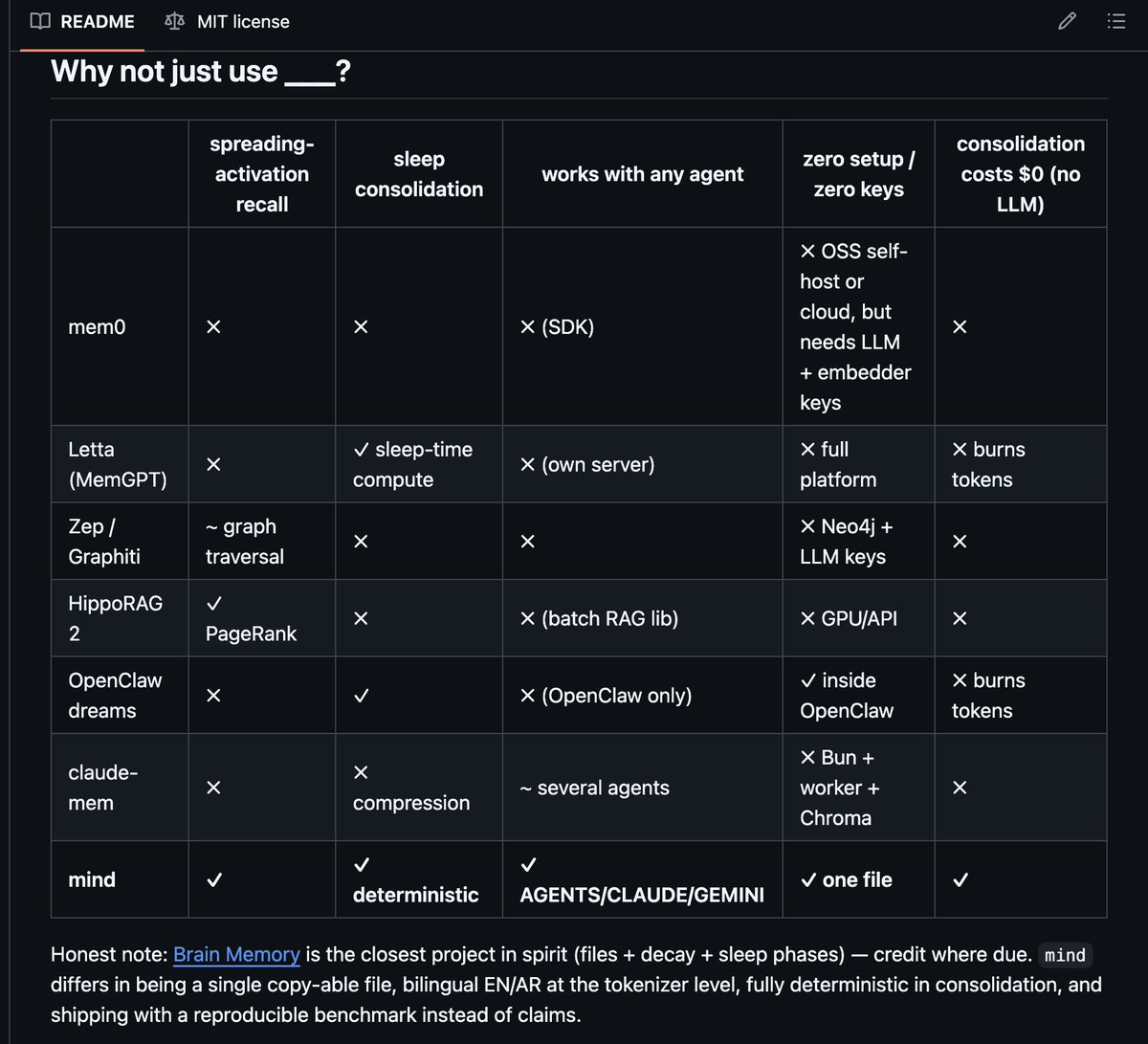This screenshot has height=1044, width=1148.
Task: Click the "~ several agents" table cell
Action: point(594,788)
